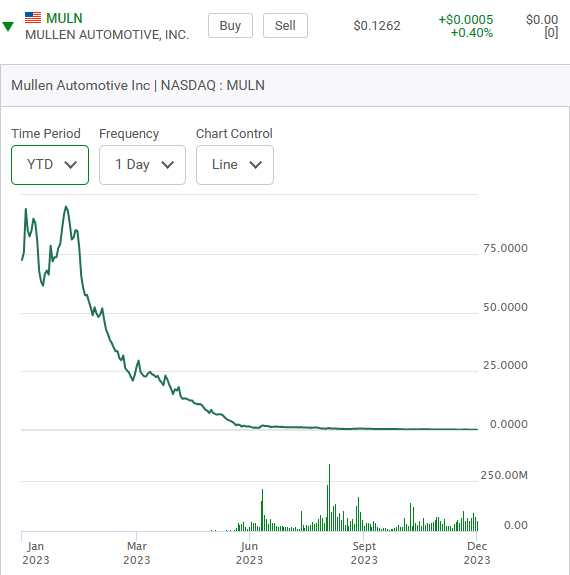Viewport: 570px width, 575px height.
Task: Select the MULLEN AUTOMOTIVE, INC. company name
Action: [x=107, y=35]
